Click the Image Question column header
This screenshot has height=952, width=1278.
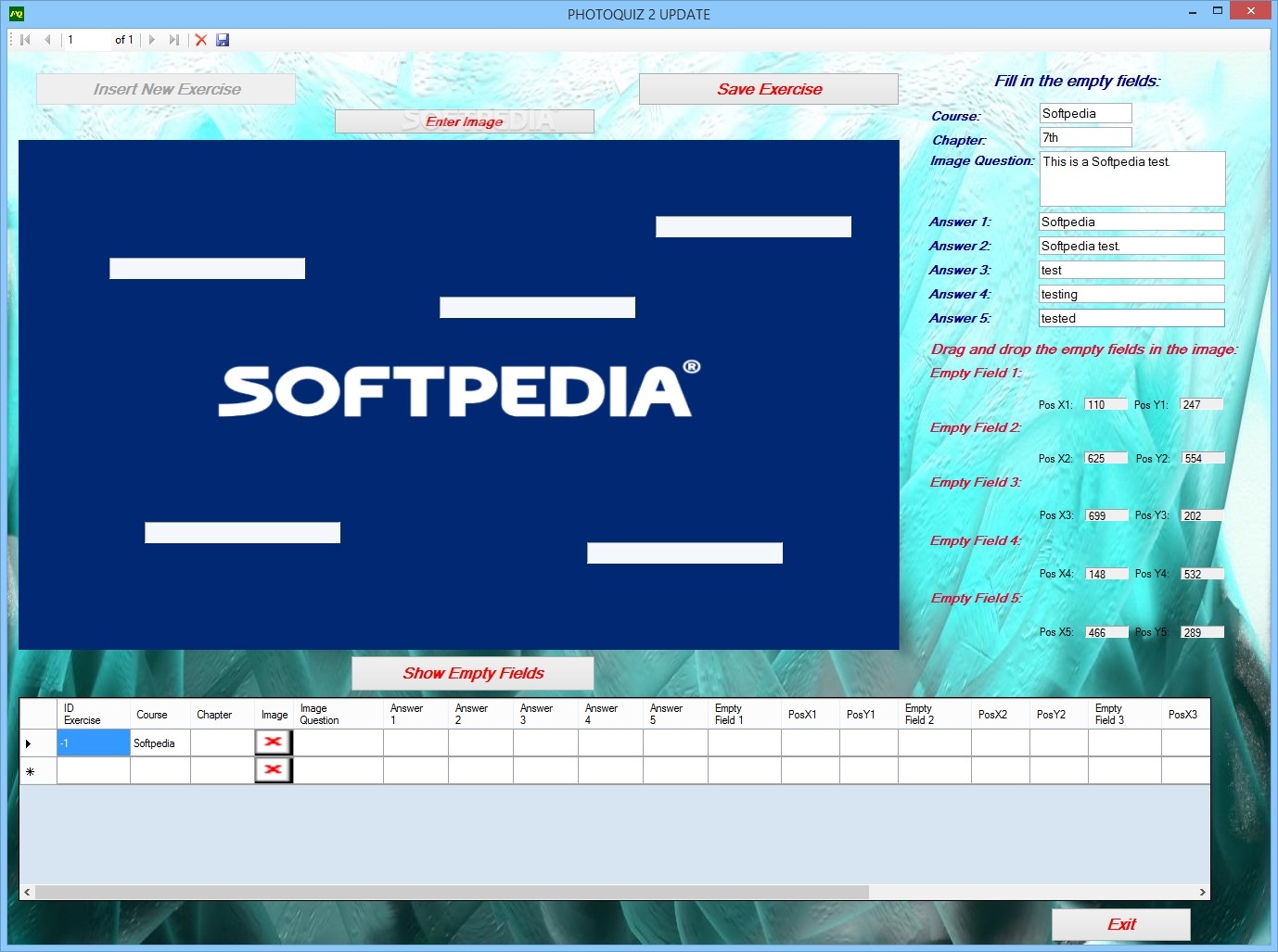click(x=339, y=714)
